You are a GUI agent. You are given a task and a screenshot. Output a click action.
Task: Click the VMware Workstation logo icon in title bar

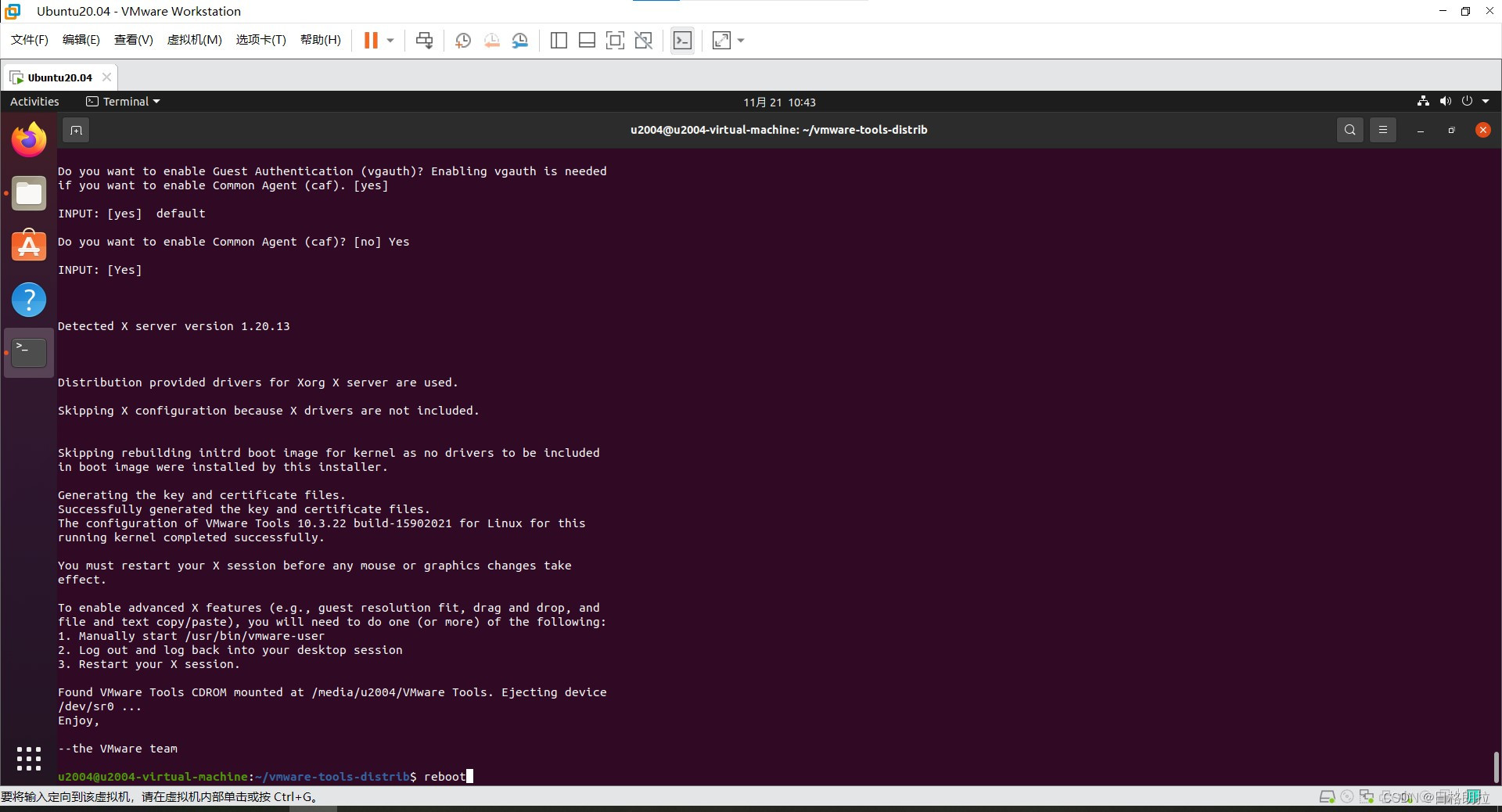pyautogui.click(x=13, y=11)
